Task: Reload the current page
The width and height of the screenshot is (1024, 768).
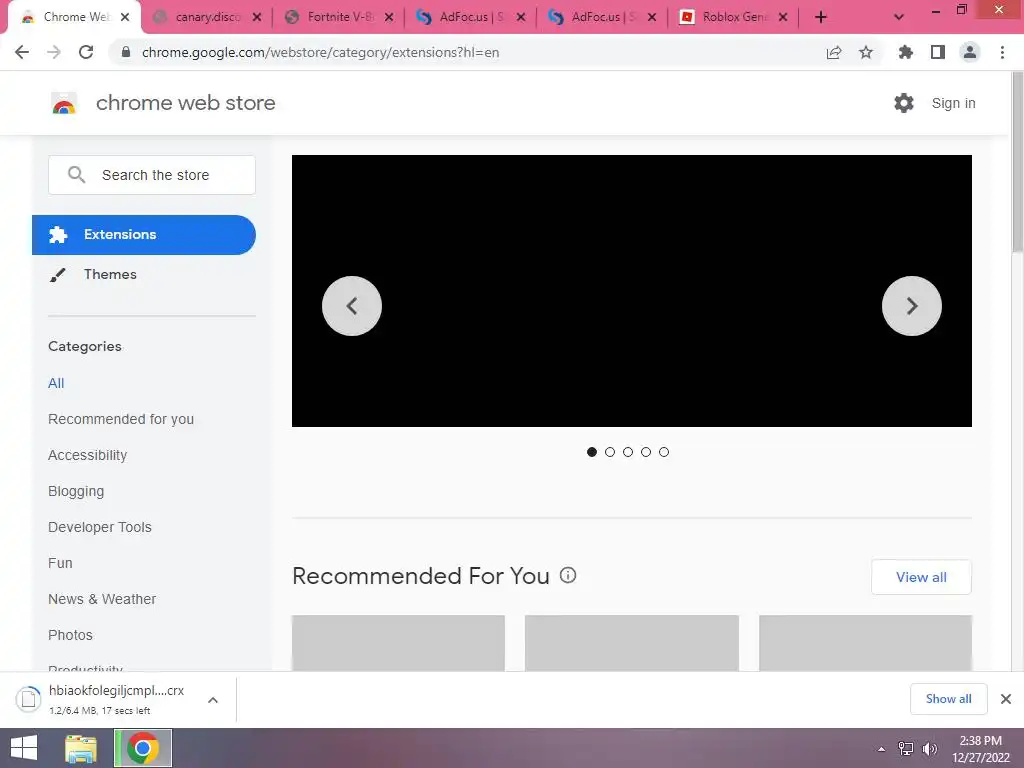Action: (x=86, y=52)
